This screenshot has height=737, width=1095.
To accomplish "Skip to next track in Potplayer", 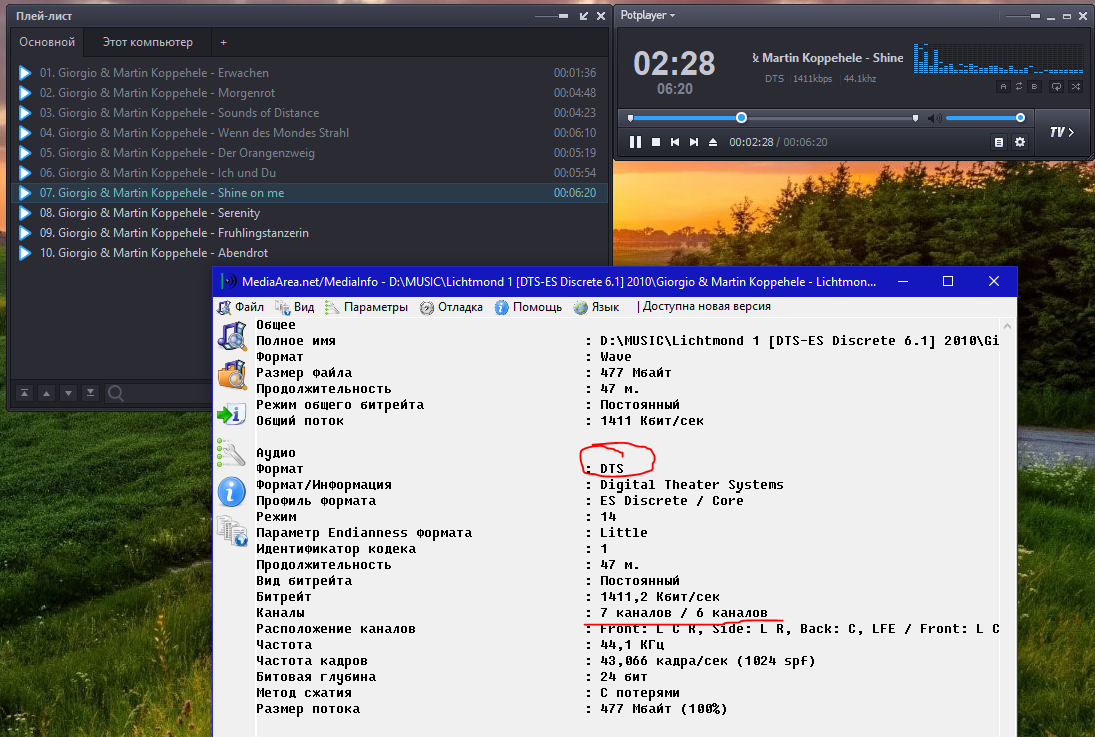I will 693,142.
